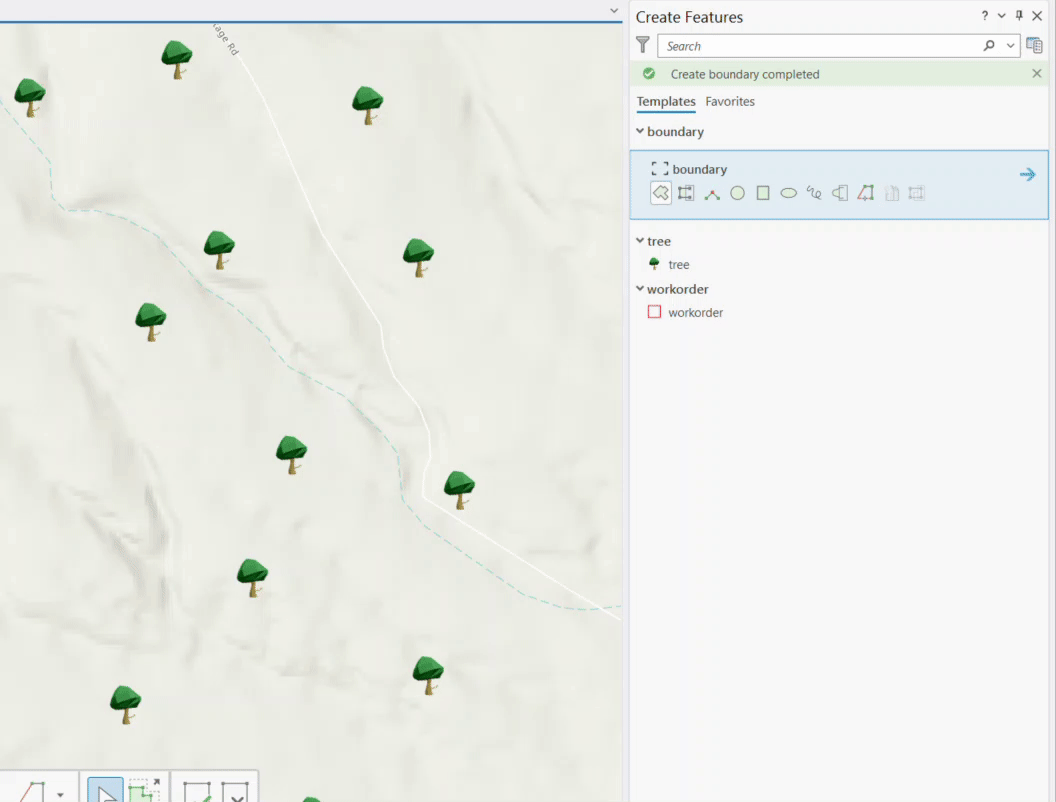
Task: Toggle auto-hide pin for Create Features pane
Action: (1019, 15)
